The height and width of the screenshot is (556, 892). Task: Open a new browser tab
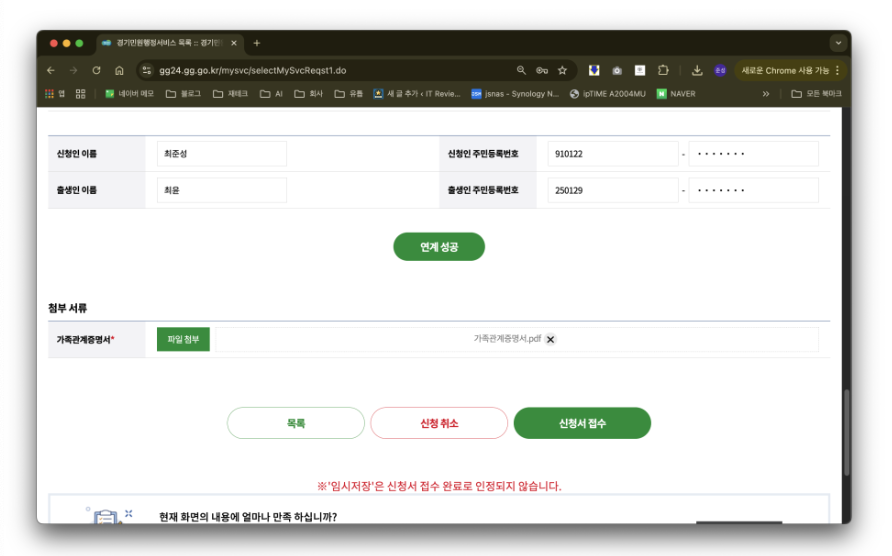pyautogui.click(x=257, y=43)
